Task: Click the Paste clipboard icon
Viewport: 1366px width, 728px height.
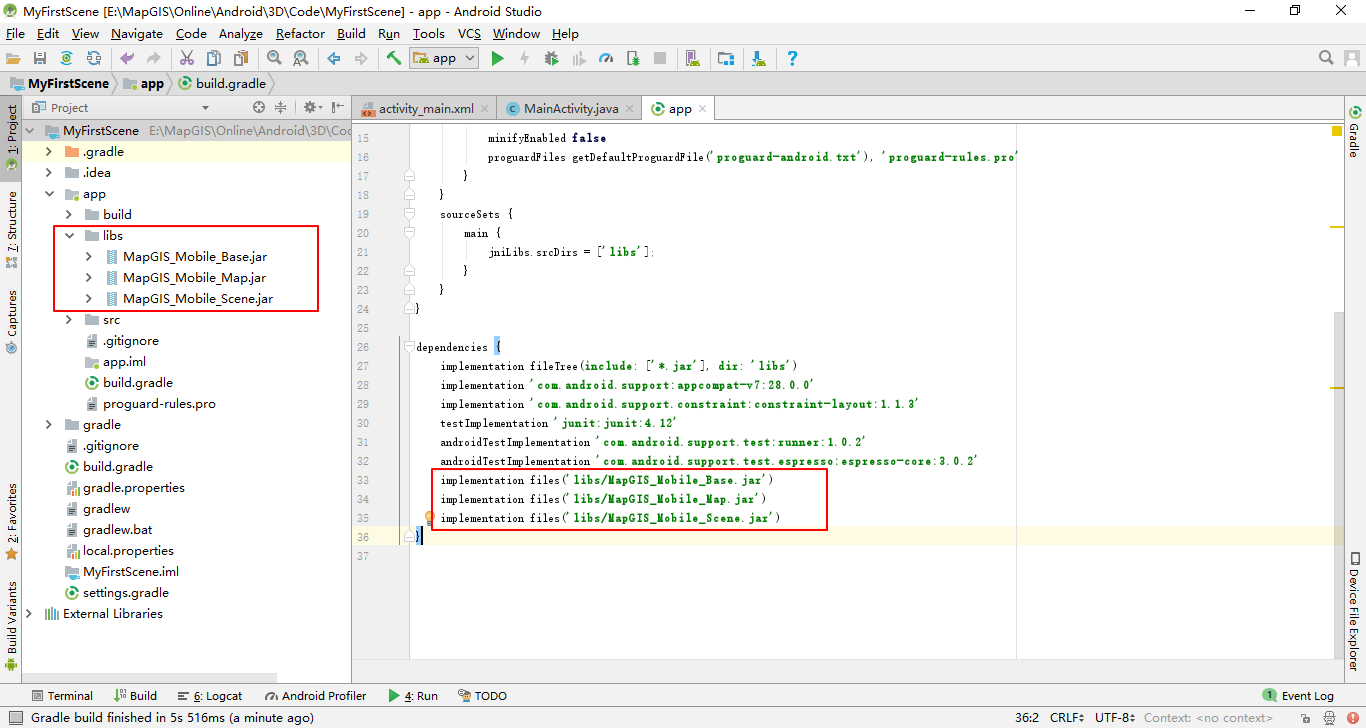Action: (x=241, y=59)
